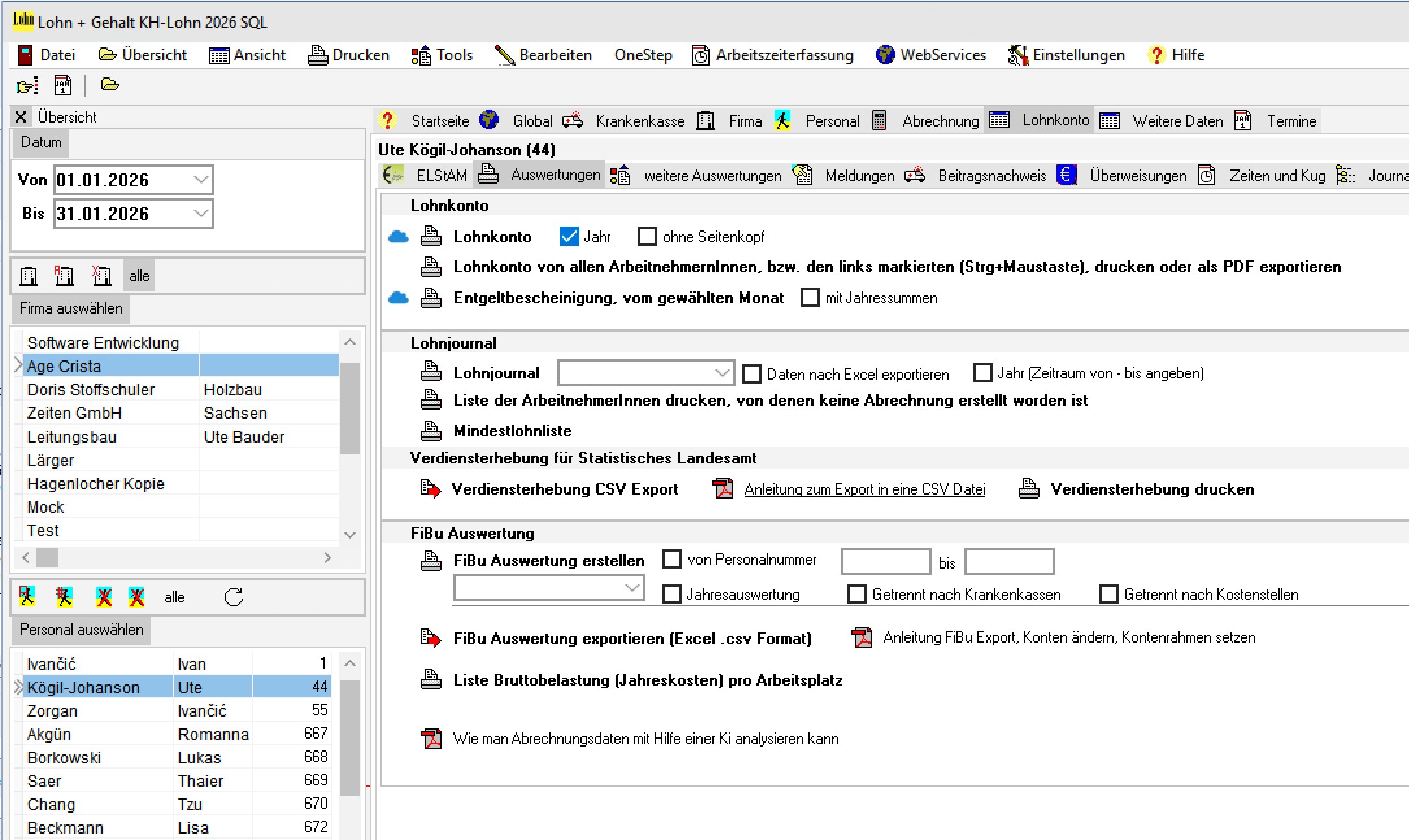Click the red arrow Verdiensterhebung CSV Export icon
Image resolution: width=1409 pixels, height=840 pixels.
tap(430, 489)
